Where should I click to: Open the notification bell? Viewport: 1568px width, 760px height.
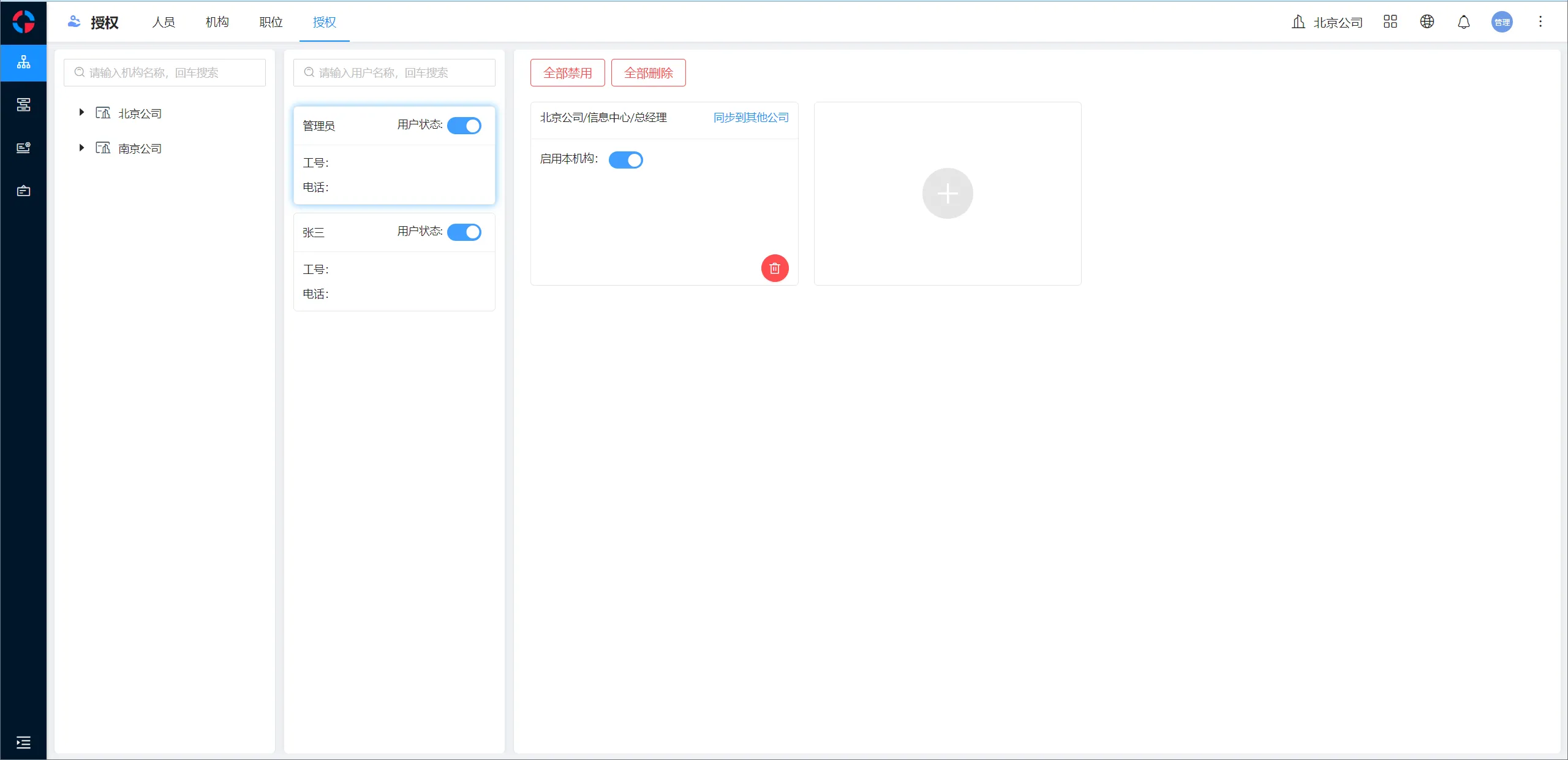point(1463,22)
